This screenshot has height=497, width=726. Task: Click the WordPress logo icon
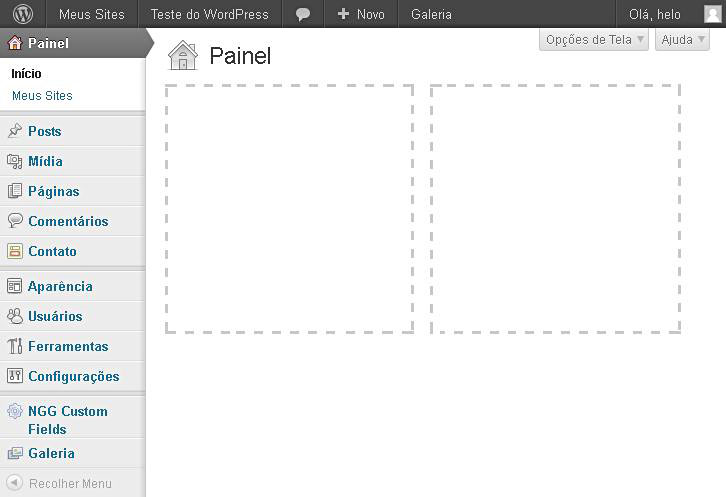click(x=24, y=14)
